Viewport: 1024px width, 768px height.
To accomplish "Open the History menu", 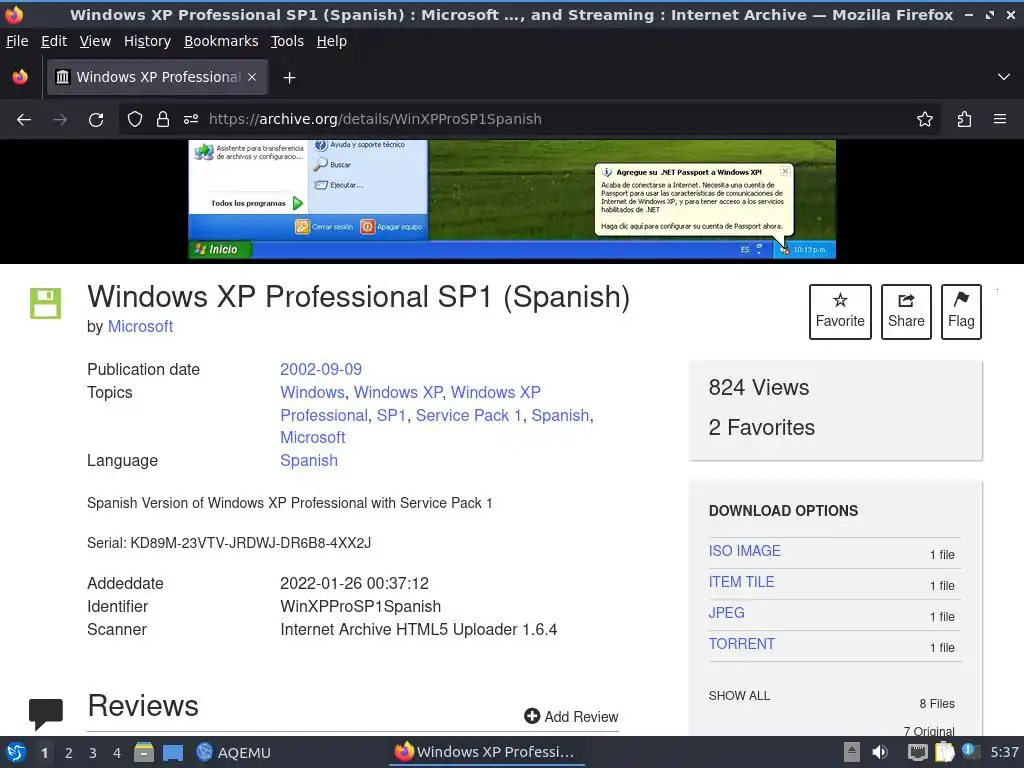I will pos(148,41).
